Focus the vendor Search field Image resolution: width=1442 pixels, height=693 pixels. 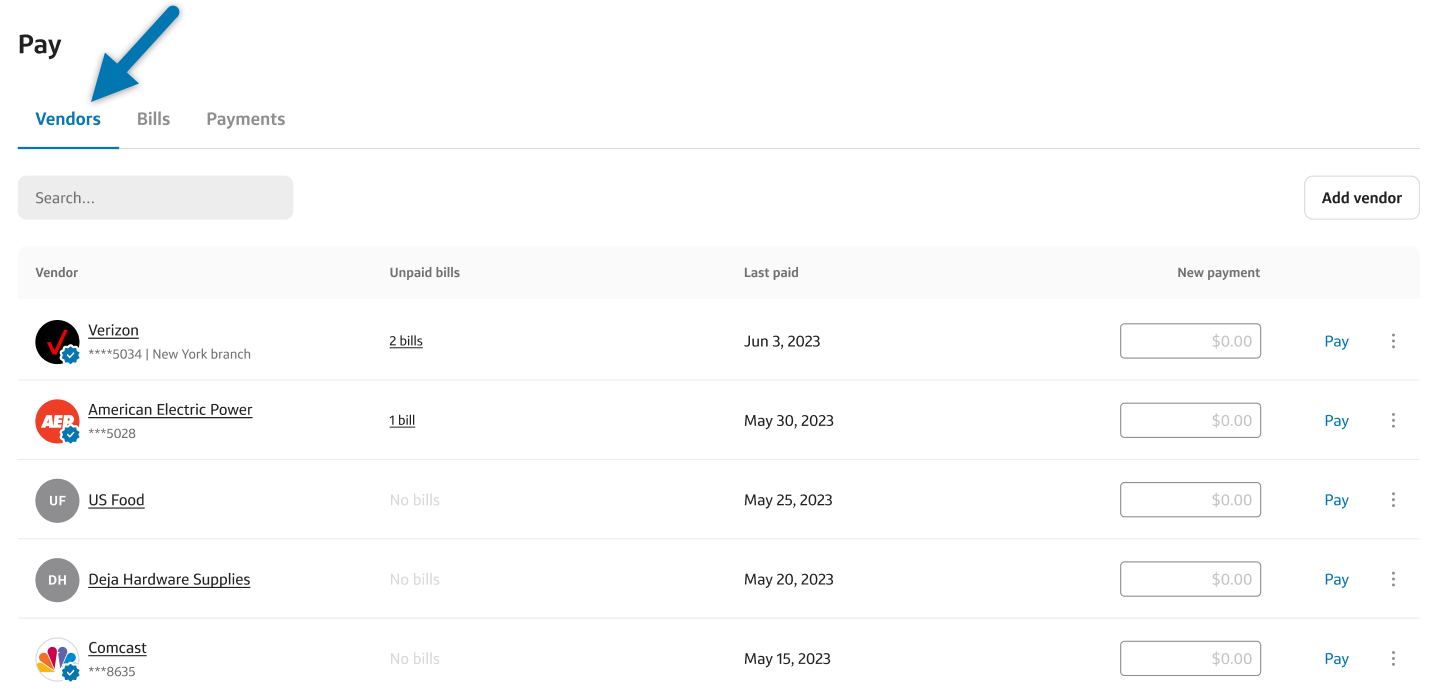coord(155,198)
